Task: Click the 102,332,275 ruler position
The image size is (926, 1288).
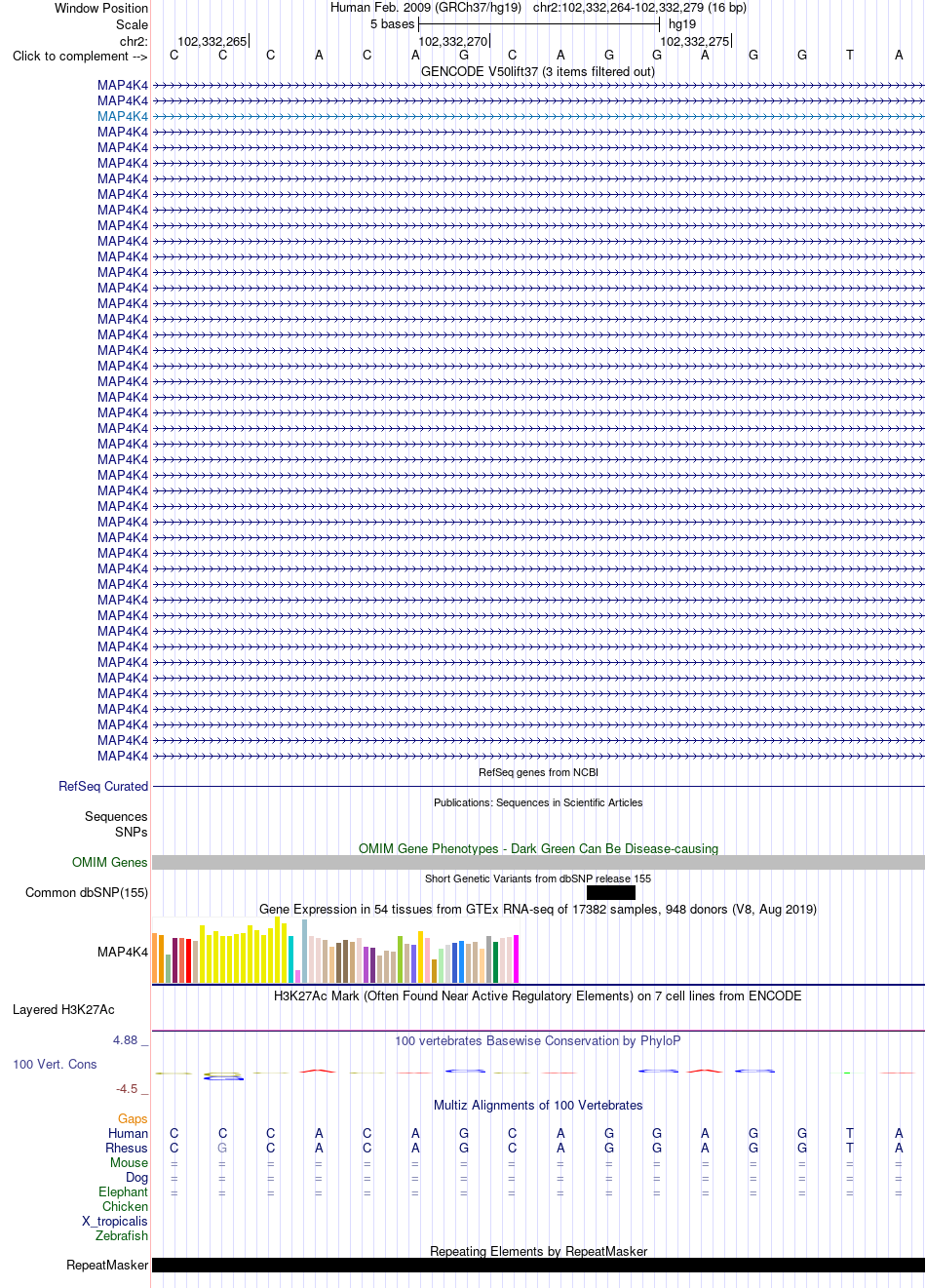Action: click(695, 41)
